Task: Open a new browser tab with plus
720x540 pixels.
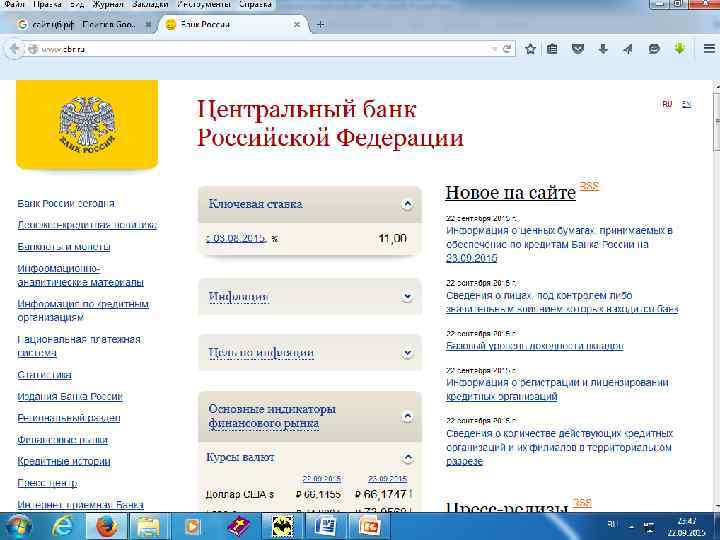Action: [x=321, y=24]
